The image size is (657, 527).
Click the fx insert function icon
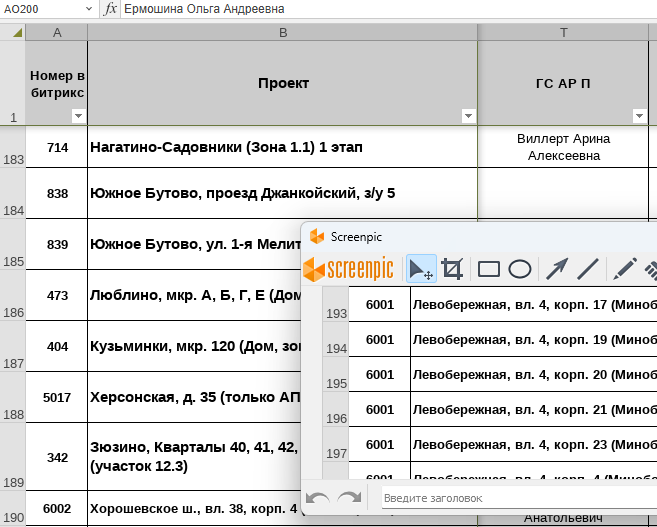pyautogui.click(x=110, y=9)
